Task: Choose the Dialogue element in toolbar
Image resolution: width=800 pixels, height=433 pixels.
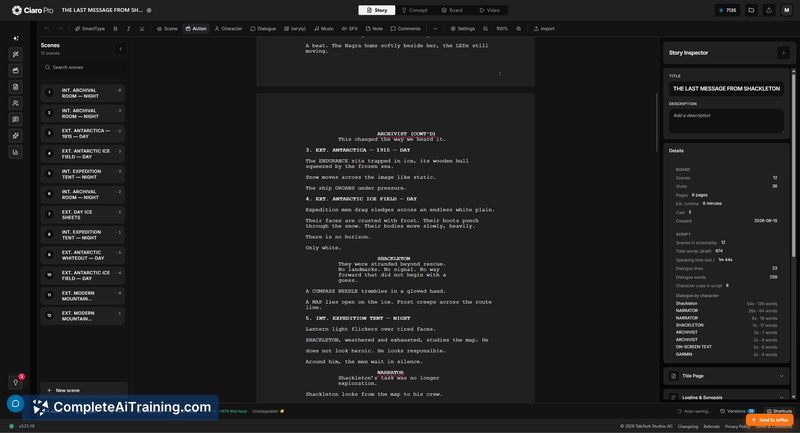Action: (x=263, y=29)
